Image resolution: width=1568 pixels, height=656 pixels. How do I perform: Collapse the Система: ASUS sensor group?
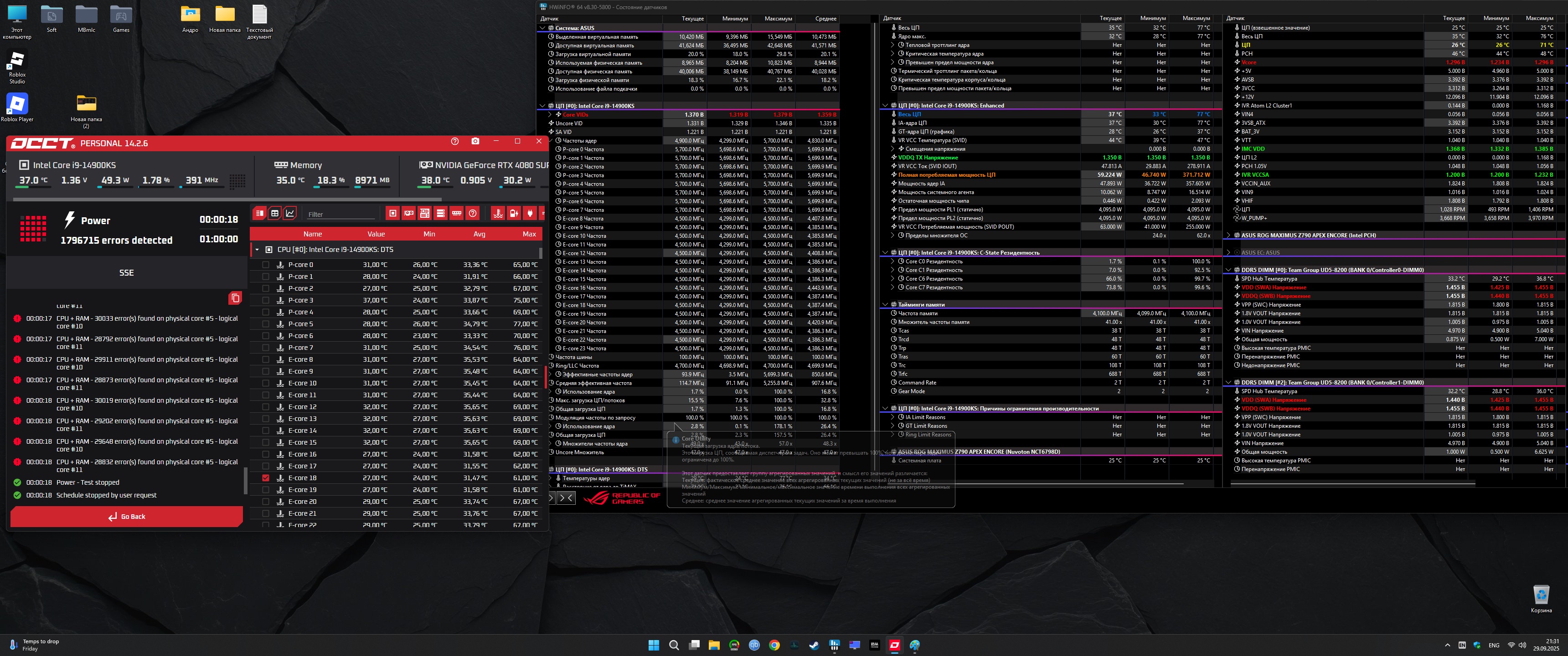click(542, 28)
